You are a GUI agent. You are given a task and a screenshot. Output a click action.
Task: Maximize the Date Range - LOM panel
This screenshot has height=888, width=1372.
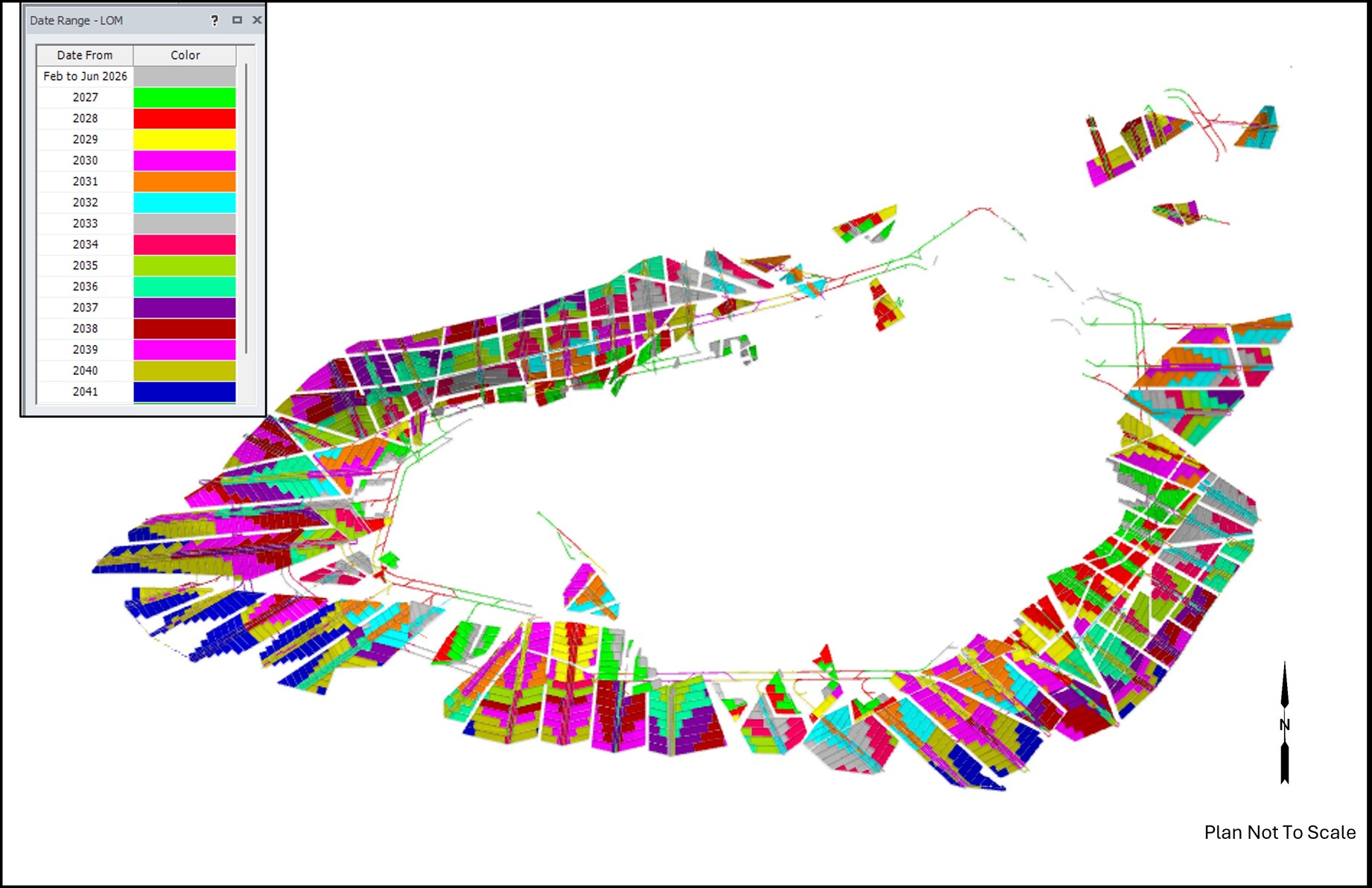pyautogui.click(x=237, y=20)
